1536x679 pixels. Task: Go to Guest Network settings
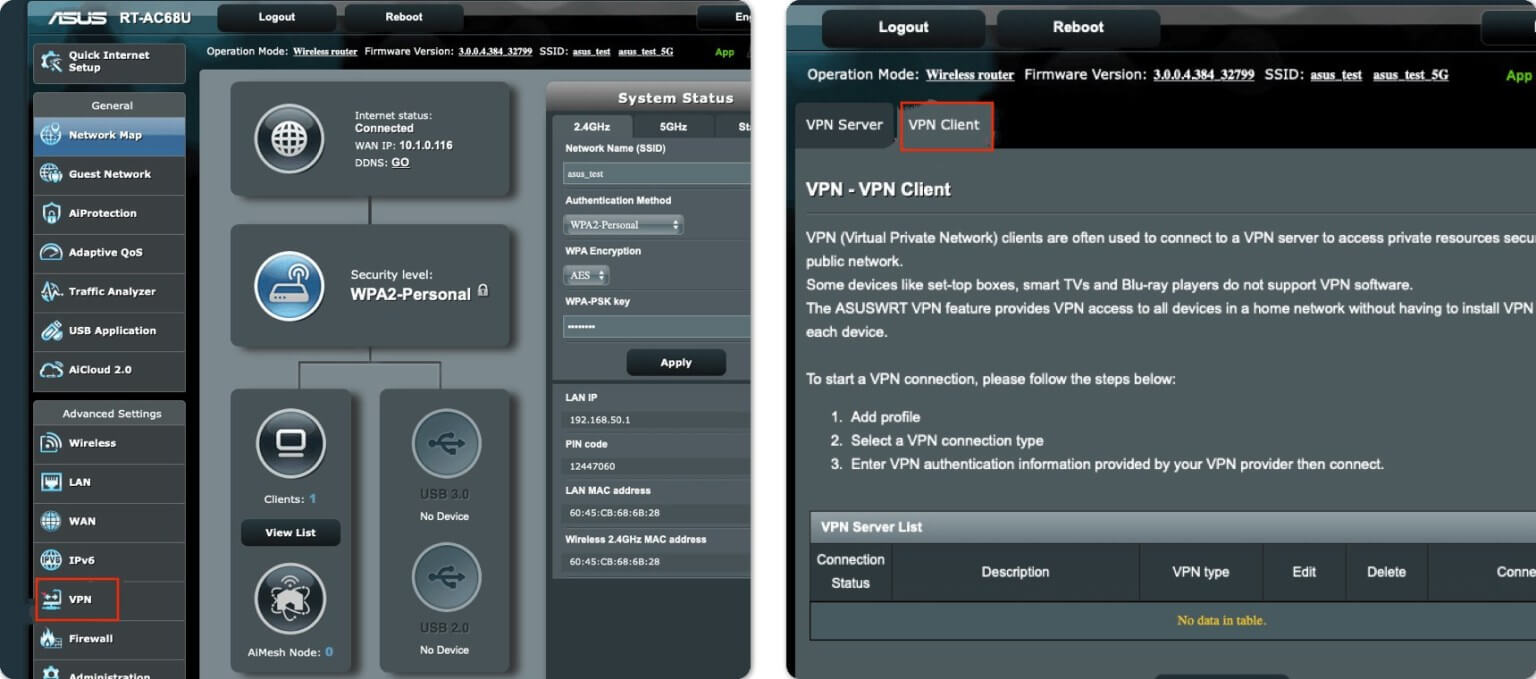click(x=110, y=175)
